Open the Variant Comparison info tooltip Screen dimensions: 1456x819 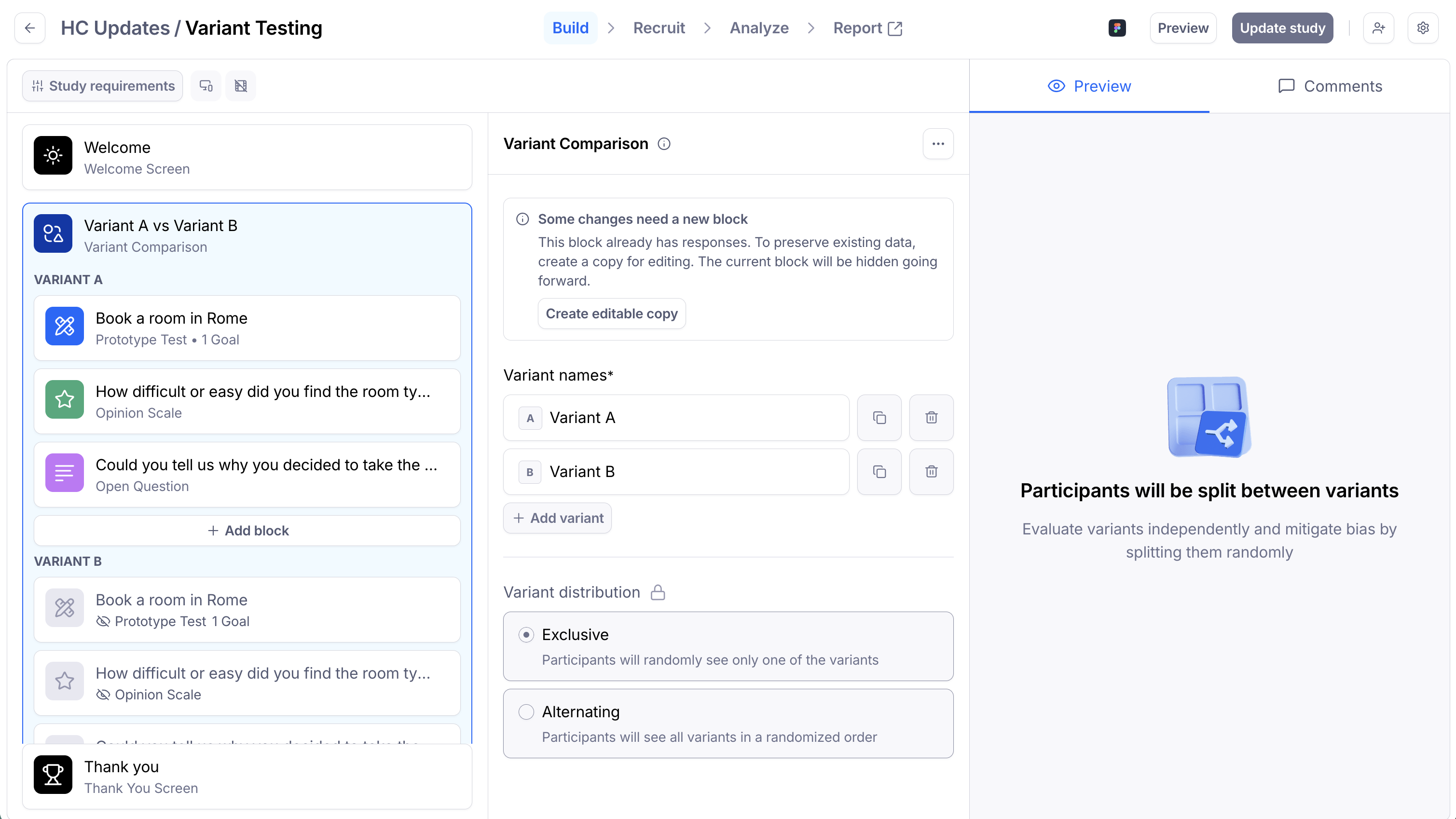click(x=664, y=144)
